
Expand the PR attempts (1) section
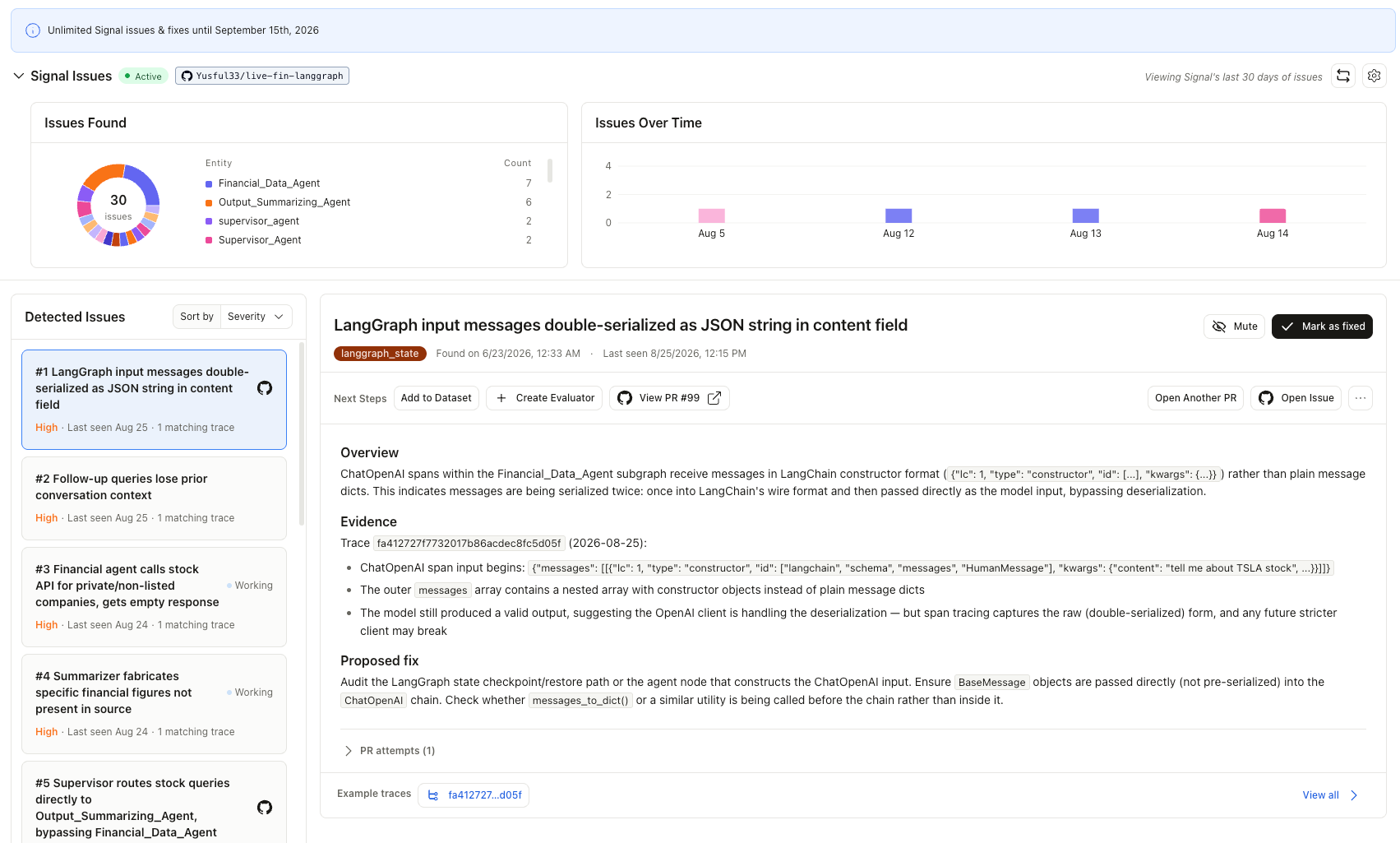point(389,751)
